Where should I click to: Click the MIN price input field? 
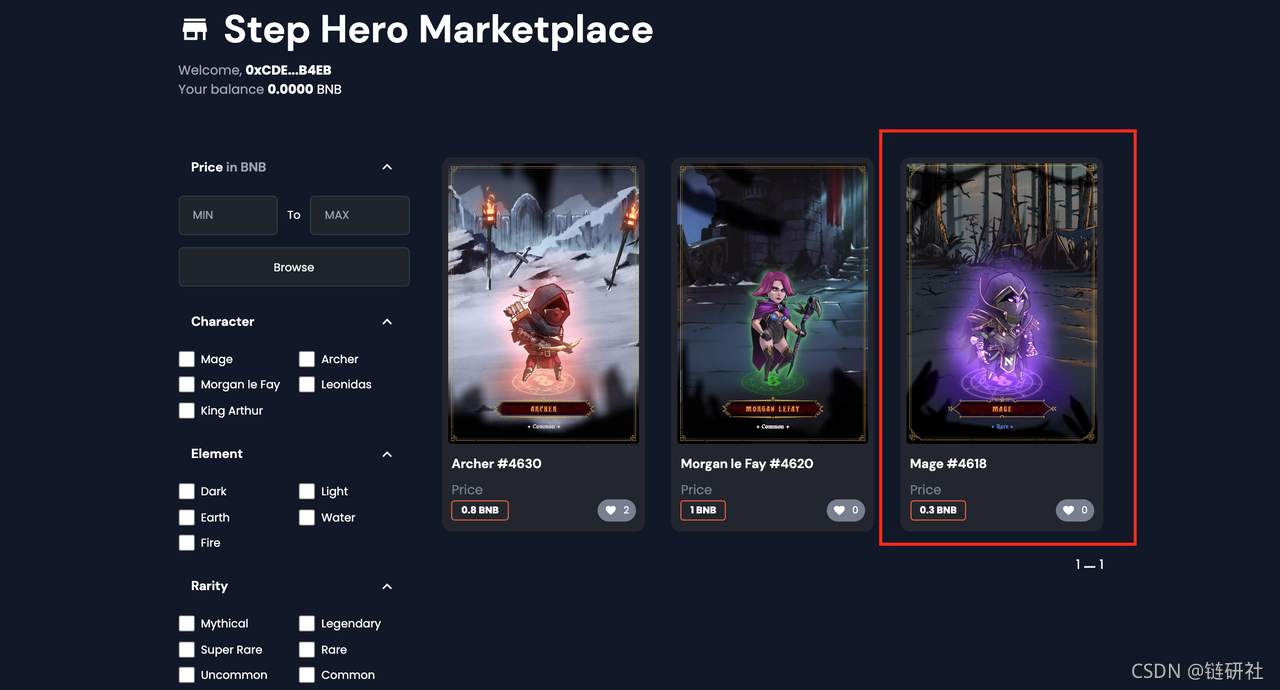pyautogui.click(x=228, y=215)
